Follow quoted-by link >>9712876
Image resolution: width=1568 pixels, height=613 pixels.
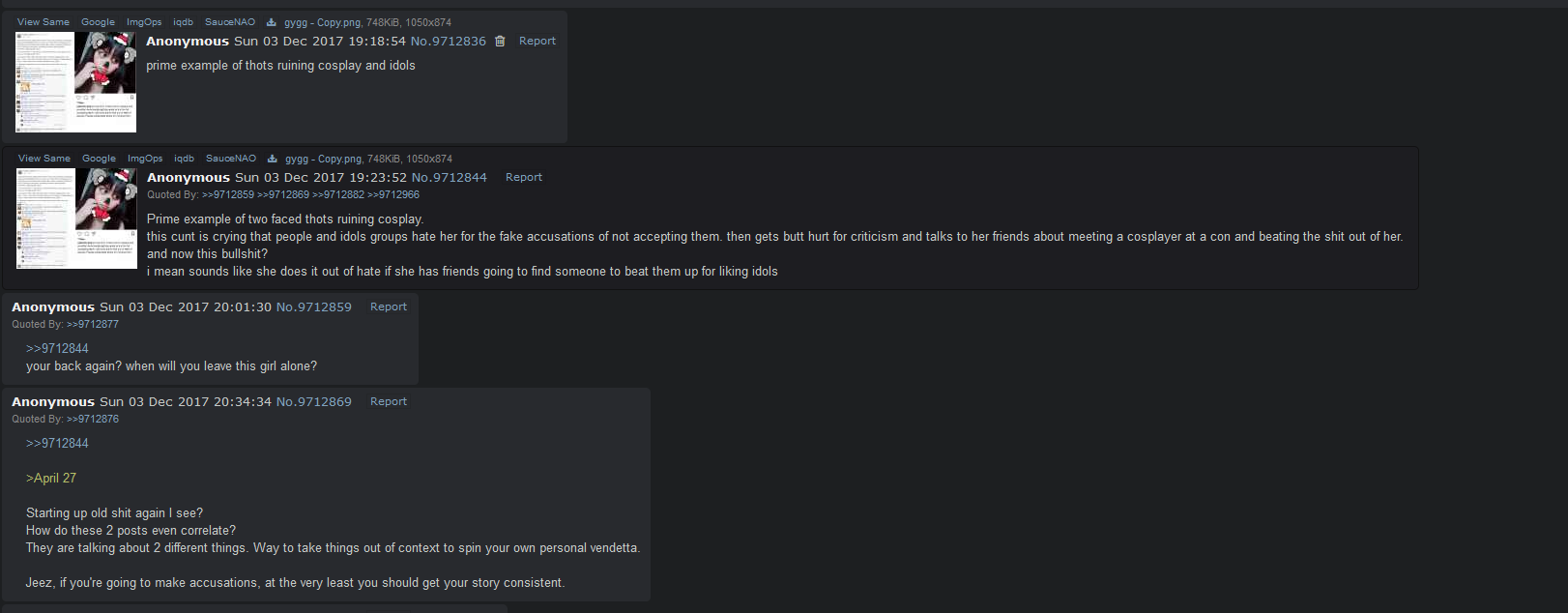tap(93, 419)
